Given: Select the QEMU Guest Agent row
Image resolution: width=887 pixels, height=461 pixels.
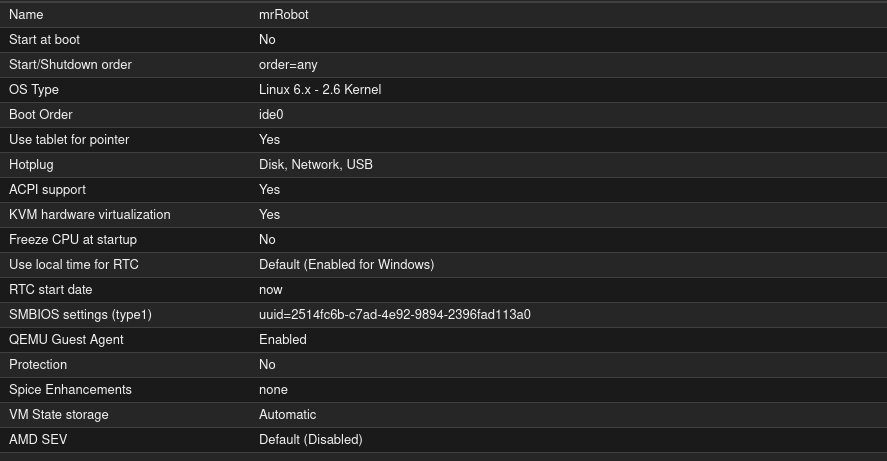Looking at the screenshot, I should pos(66,340).
